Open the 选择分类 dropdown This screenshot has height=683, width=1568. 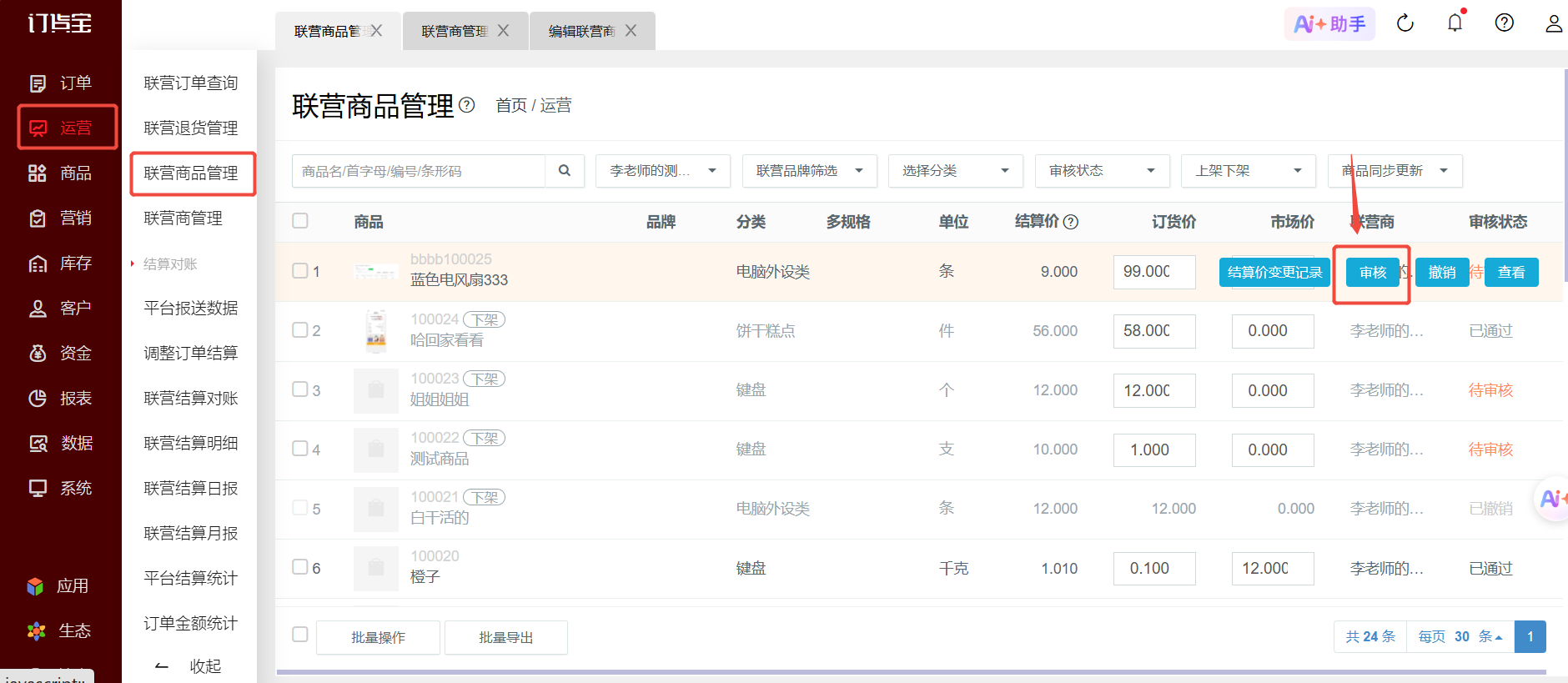tap(956, 171)
